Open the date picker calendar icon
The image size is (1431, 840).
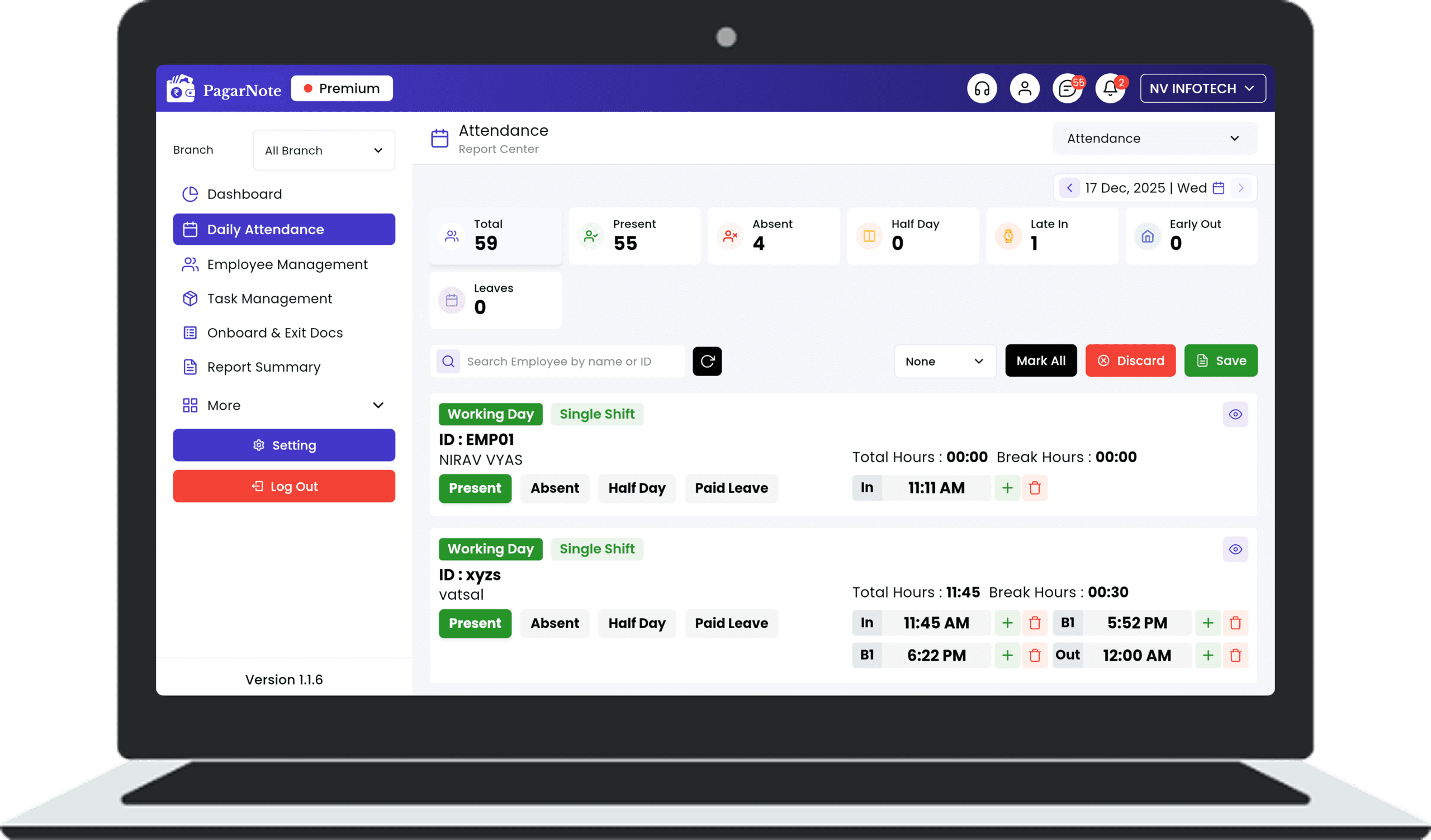tap(1219, 188)
